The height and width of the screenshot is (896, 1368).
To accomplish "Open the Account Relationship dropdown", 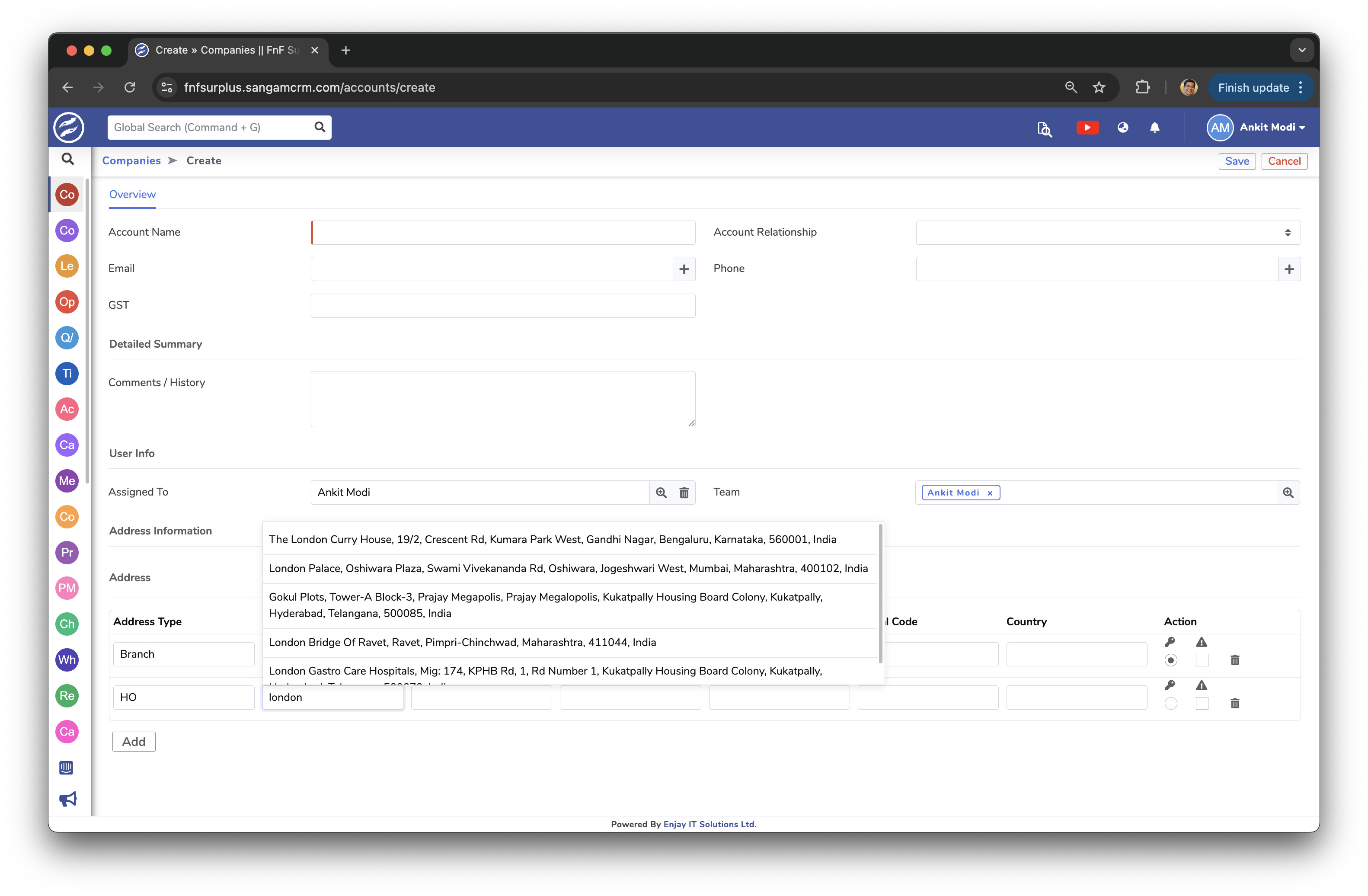I will pyautogui.click(x=1108, y=233).
